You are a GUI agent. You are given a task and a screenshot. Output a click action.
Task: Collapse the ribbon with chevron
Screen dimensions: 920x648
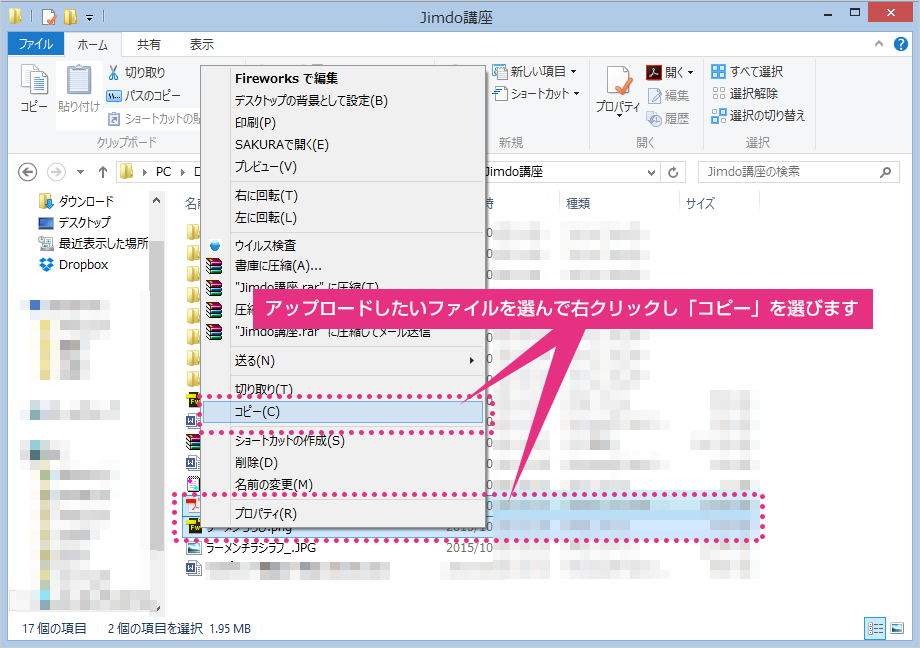[878, 44]
